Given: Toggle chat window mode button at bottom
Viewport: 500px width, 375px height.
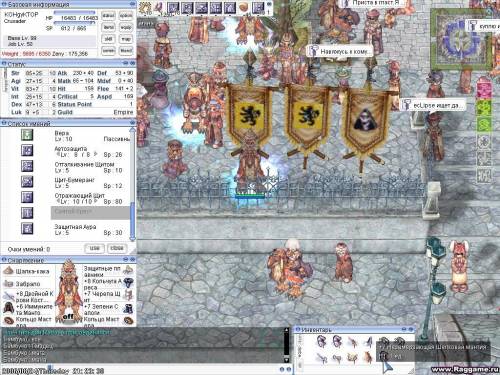Looking at the screenshot, I should coord(282,369).
